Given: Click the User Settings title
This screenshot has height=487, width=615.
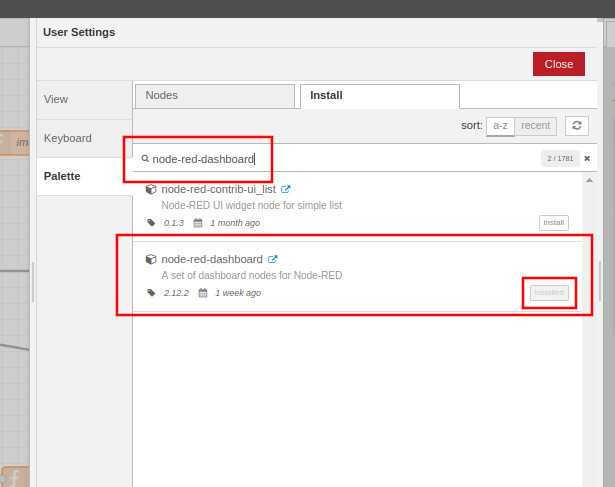Looking at the screenshot, I should [x=79, y=32].
